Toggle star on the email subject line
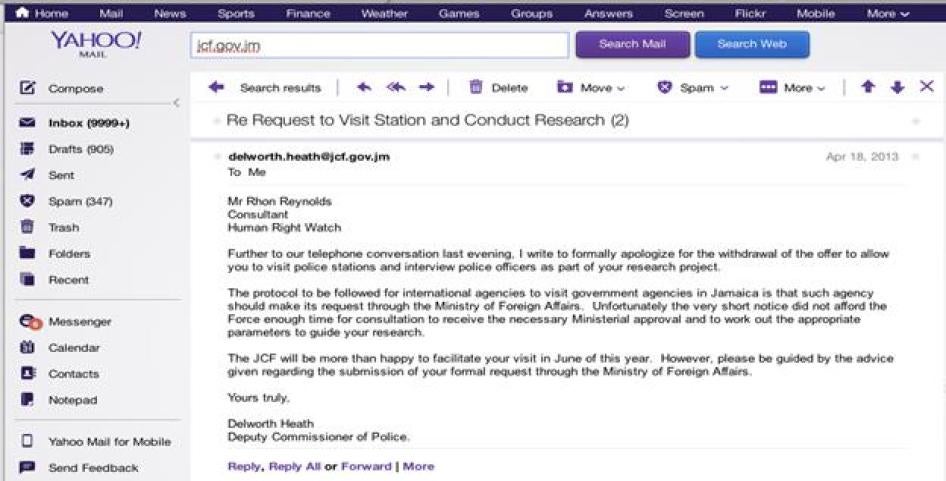This screenshot has height=481, width=946. pyautogui.click(x=916, y=121)
